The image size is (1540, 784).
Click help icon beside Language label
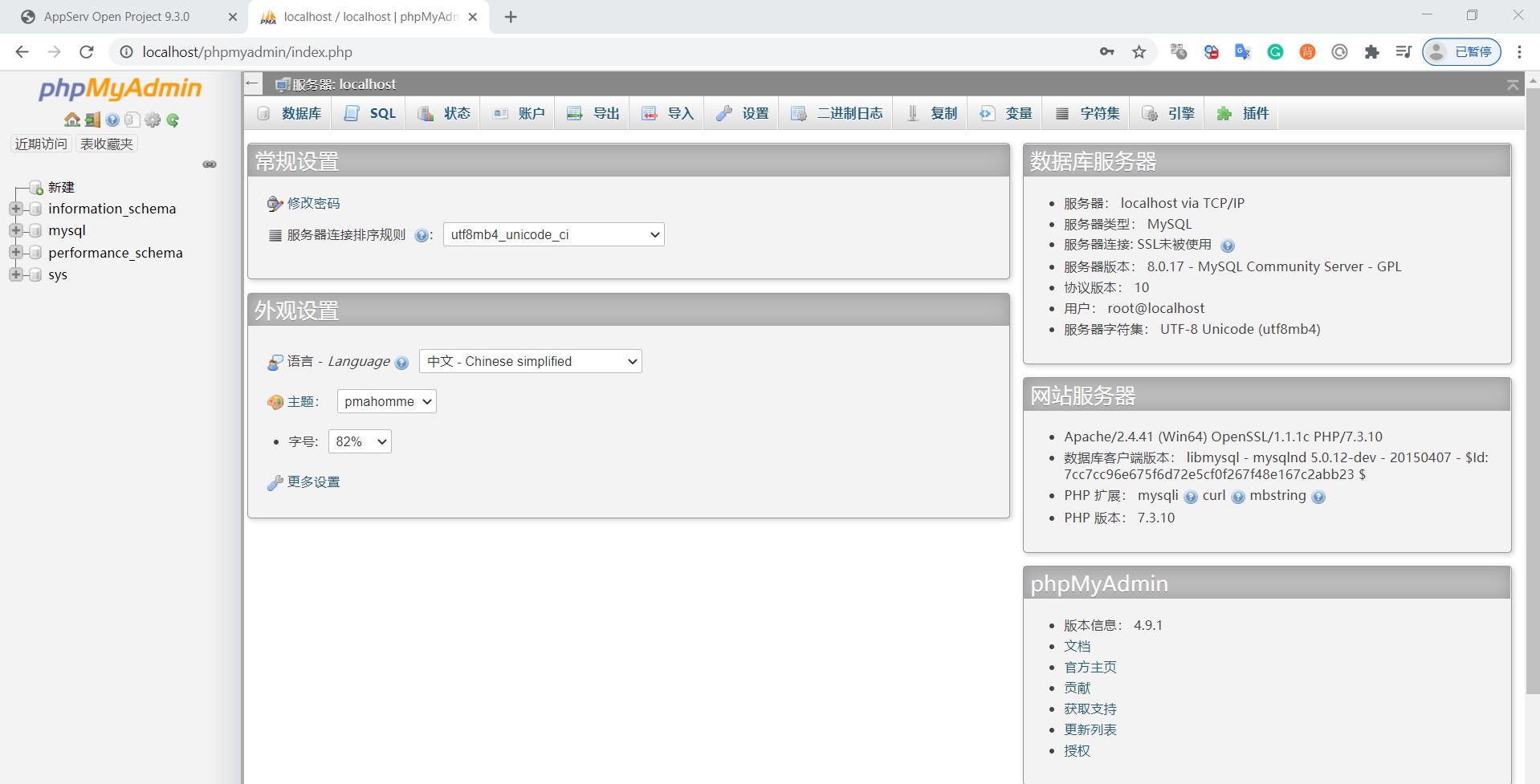click(x=402, y=363)
